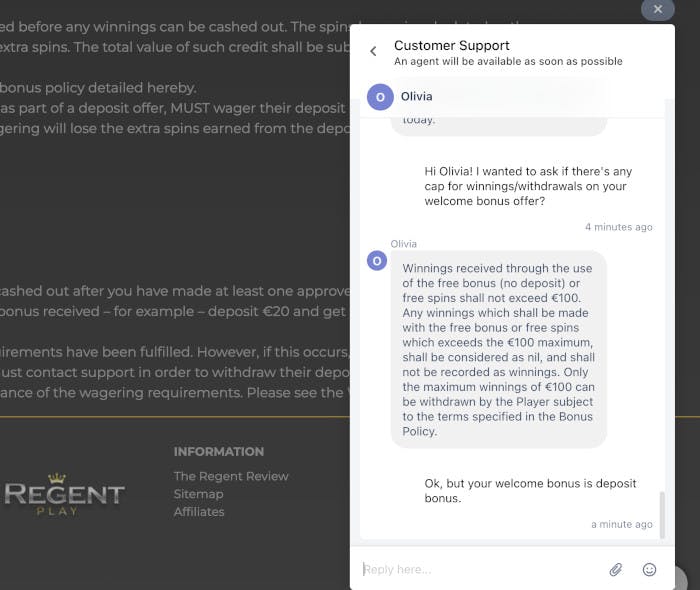Click Olivia's avatar next to her message
This screenshot has height=590, width=700.
click(377, 261)
